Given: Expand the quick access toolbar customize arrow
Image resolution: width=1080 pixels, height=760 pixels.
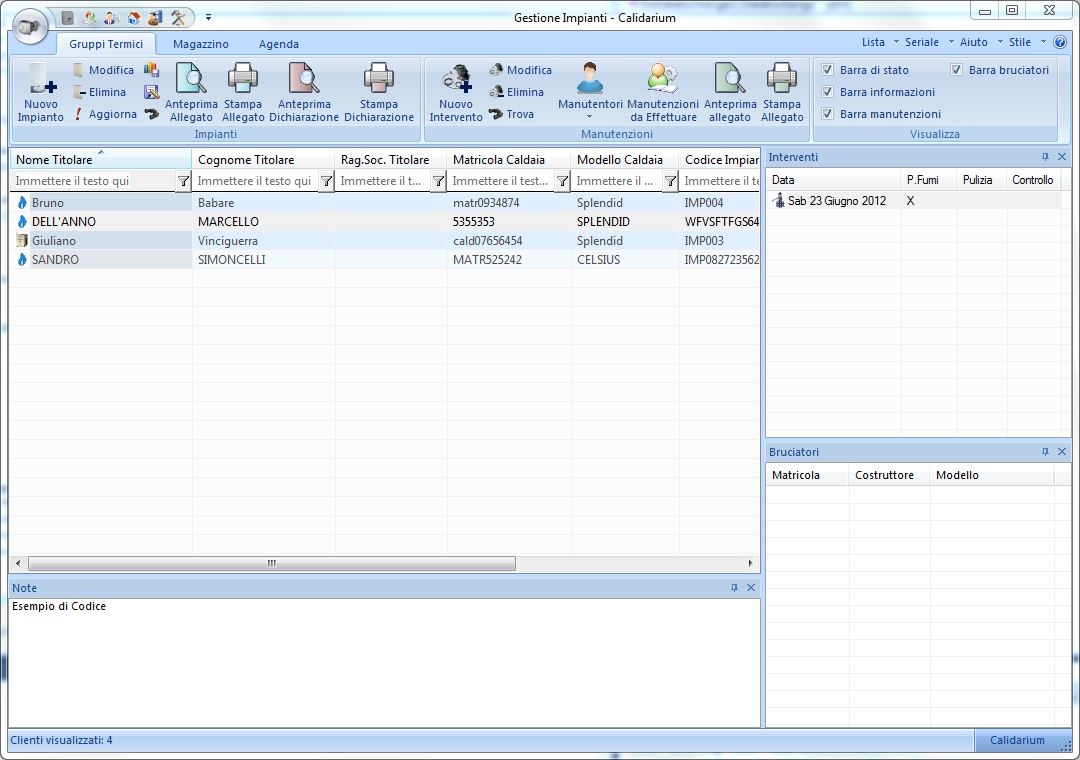Looking at the screenshot, I should click(x=208, y=18).
